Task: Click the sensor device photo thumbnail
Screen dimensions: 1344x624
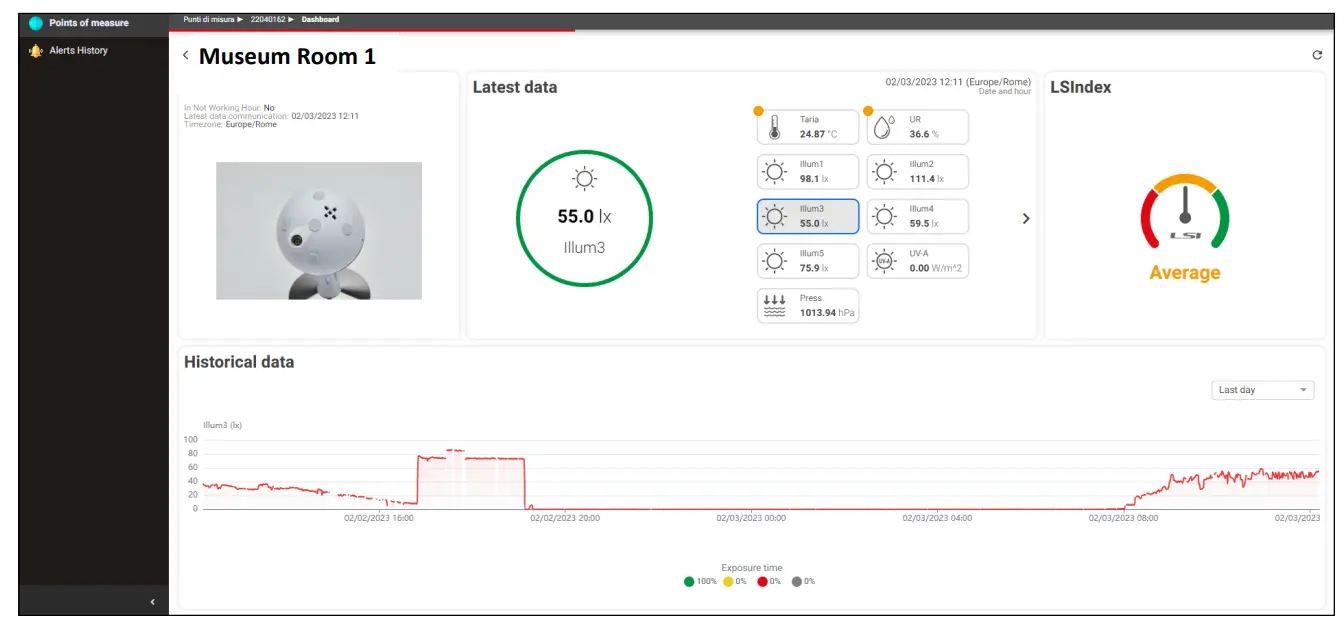Action: click(319, 231)
